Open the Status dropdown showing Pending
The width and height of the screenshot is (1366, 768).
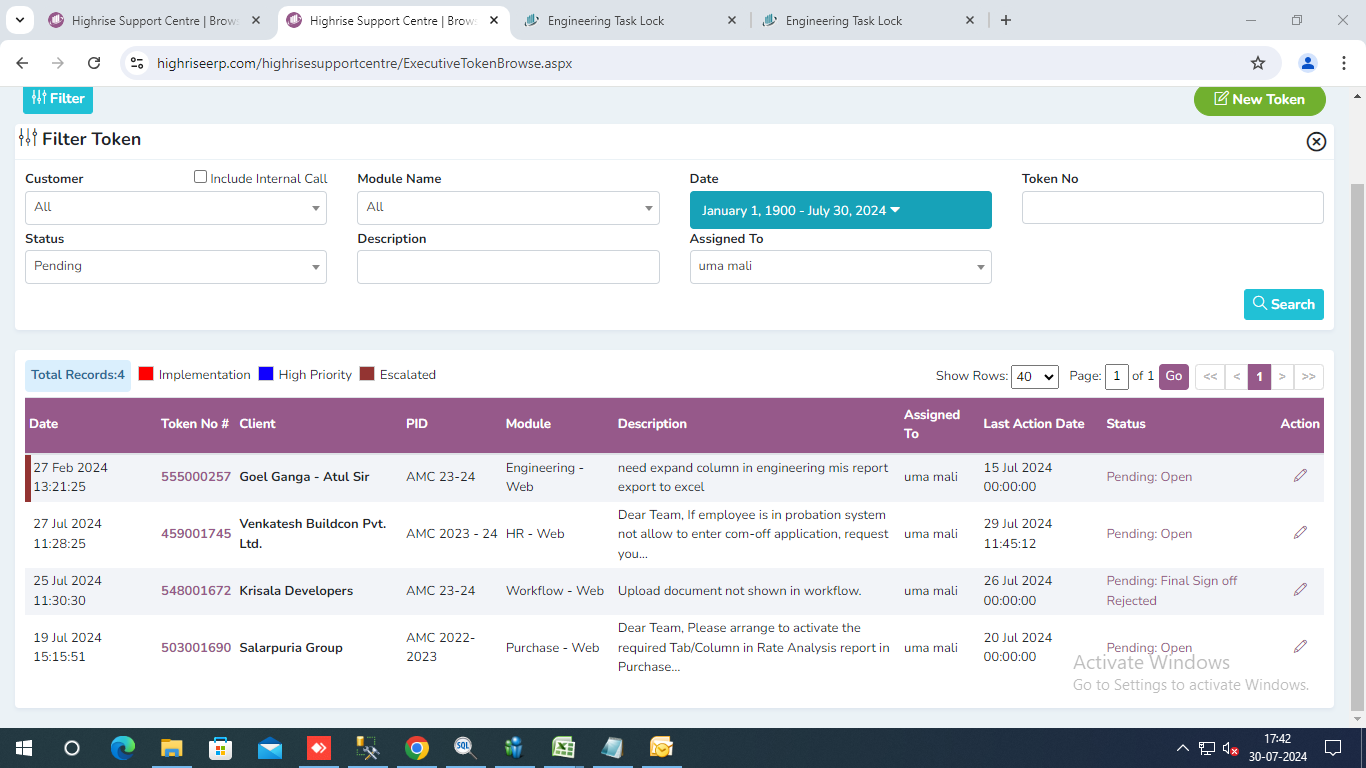pos(176,267)
